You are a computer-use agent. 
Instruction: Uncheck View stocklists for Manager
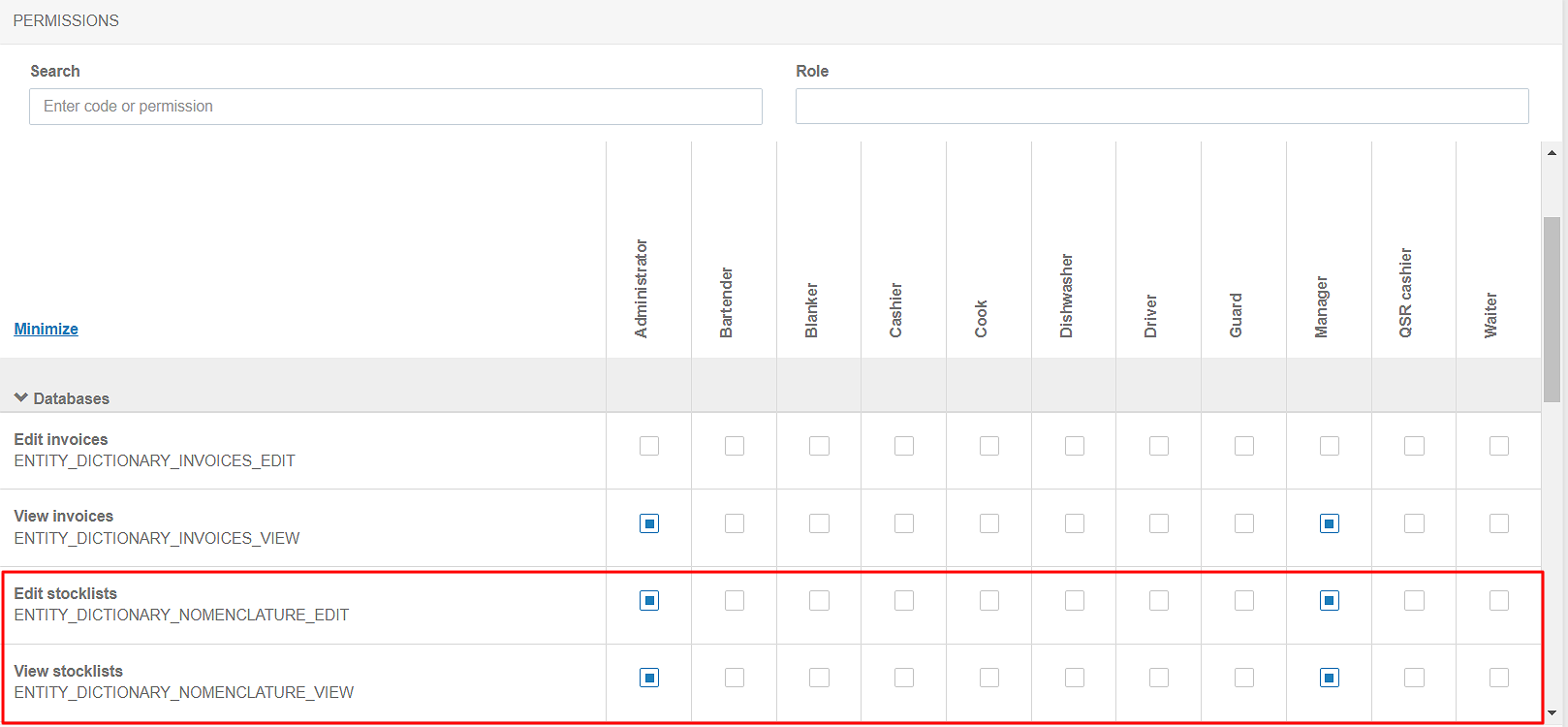coord(1329,678)
